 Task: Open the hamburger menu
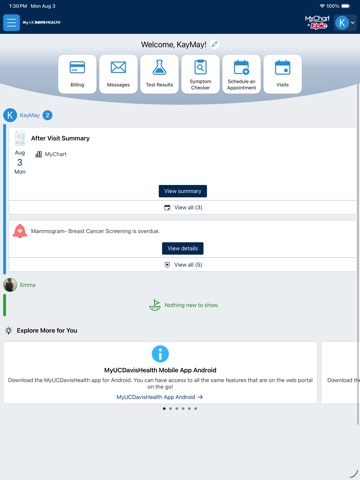tap(11, 23)
